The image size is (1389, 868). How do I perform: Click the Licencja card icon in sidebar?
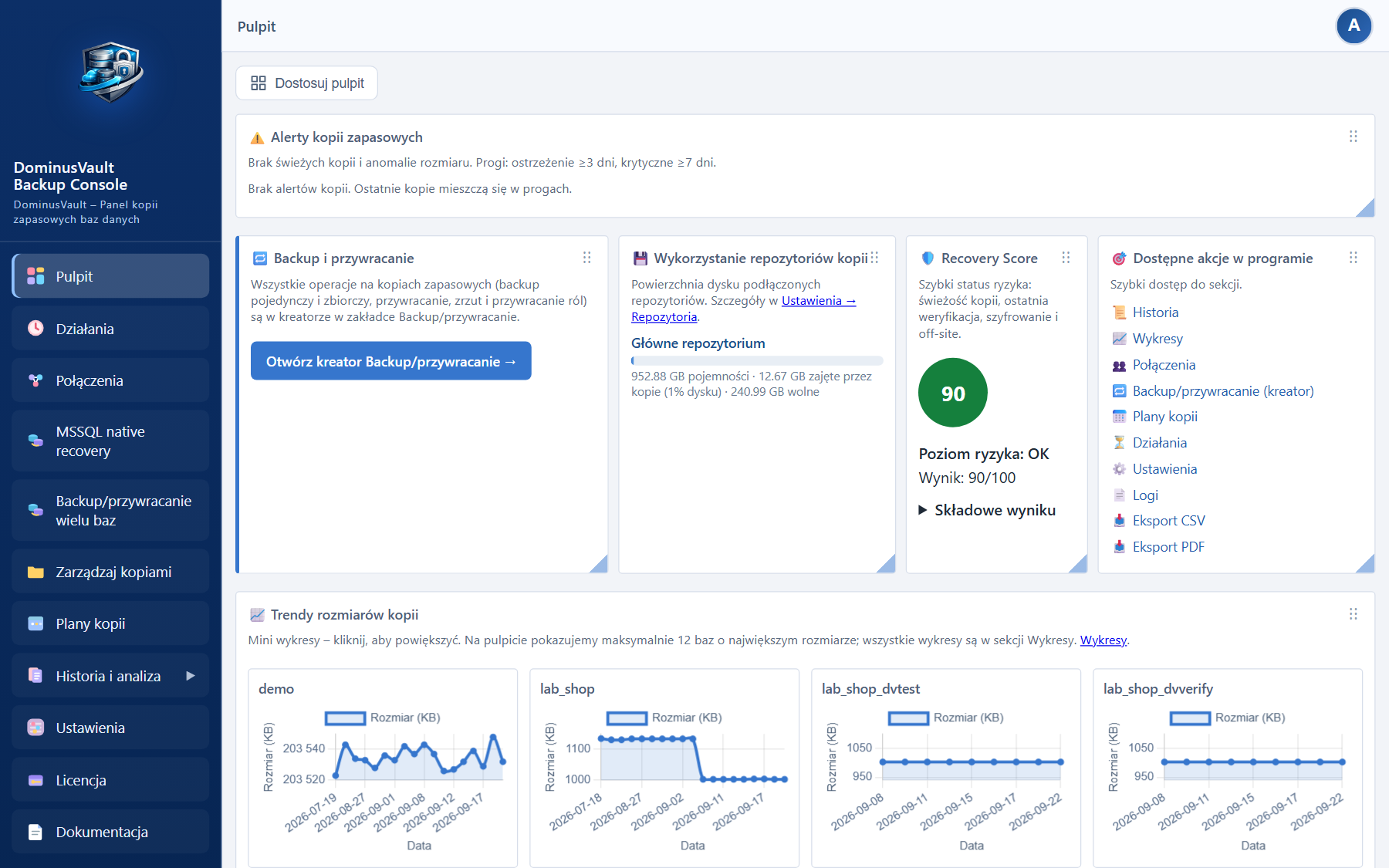(35, 780)
